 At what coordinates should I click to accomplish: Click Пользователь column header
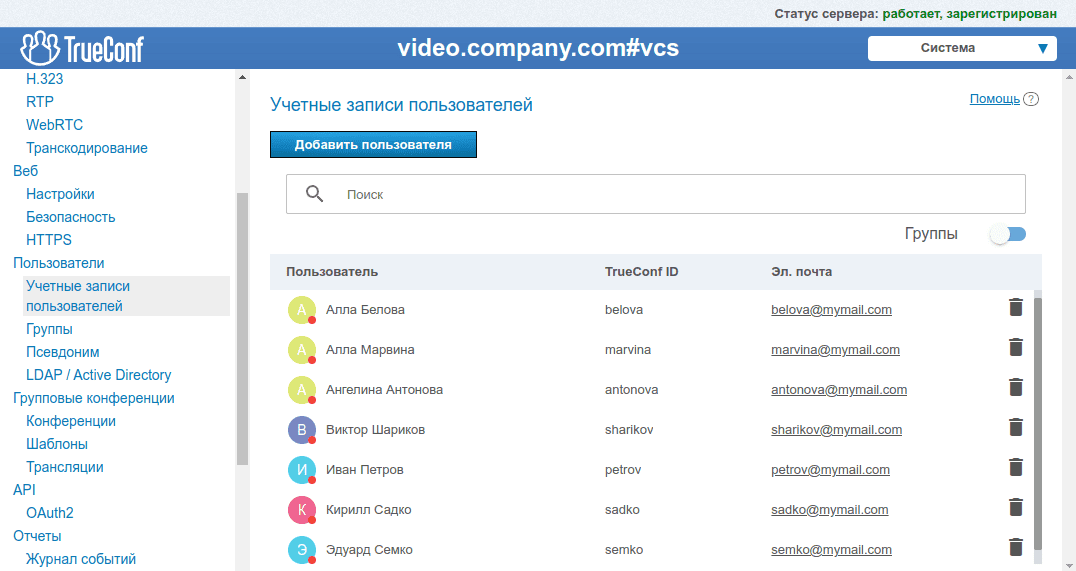[332, 272]
